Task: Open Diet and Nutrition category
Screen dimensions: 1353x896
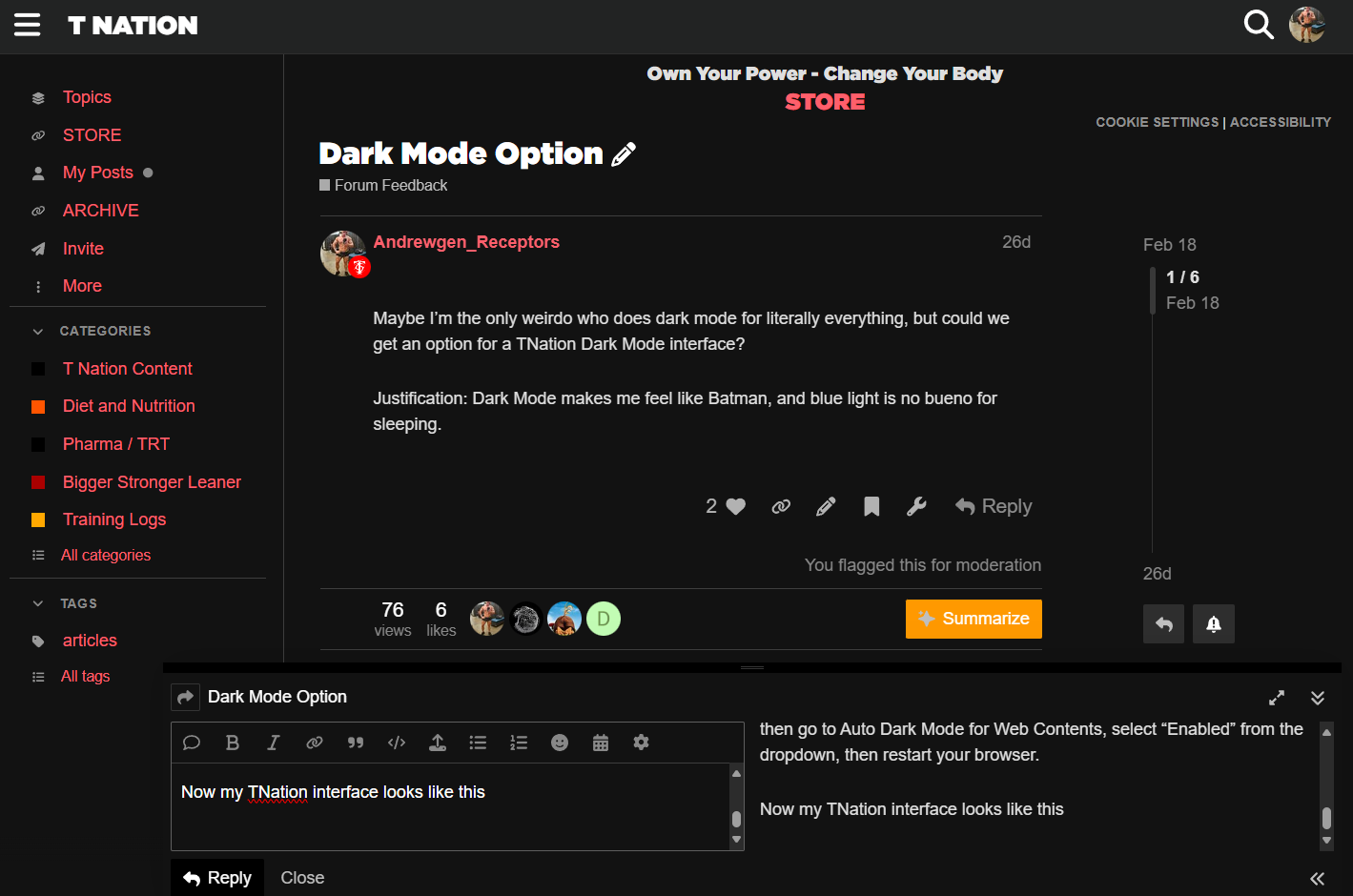Action: [129, 406]
